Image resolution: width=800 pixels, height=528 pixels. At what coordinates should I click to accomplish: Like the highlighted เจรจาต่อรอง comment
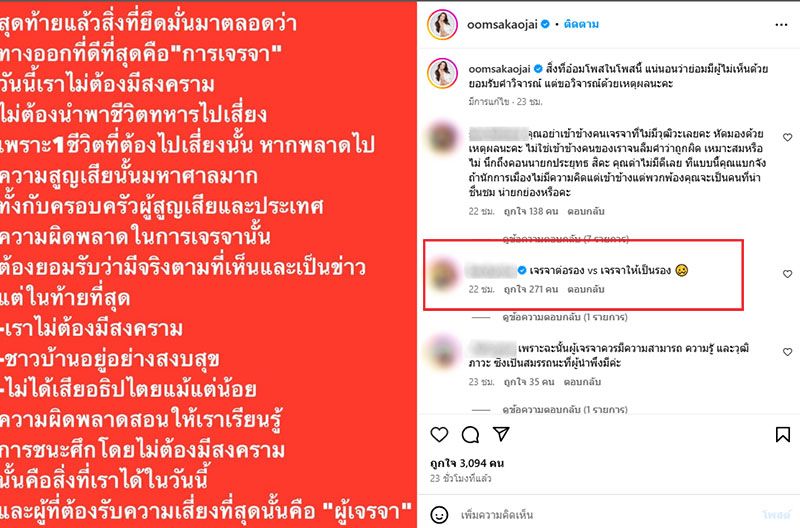787,274
